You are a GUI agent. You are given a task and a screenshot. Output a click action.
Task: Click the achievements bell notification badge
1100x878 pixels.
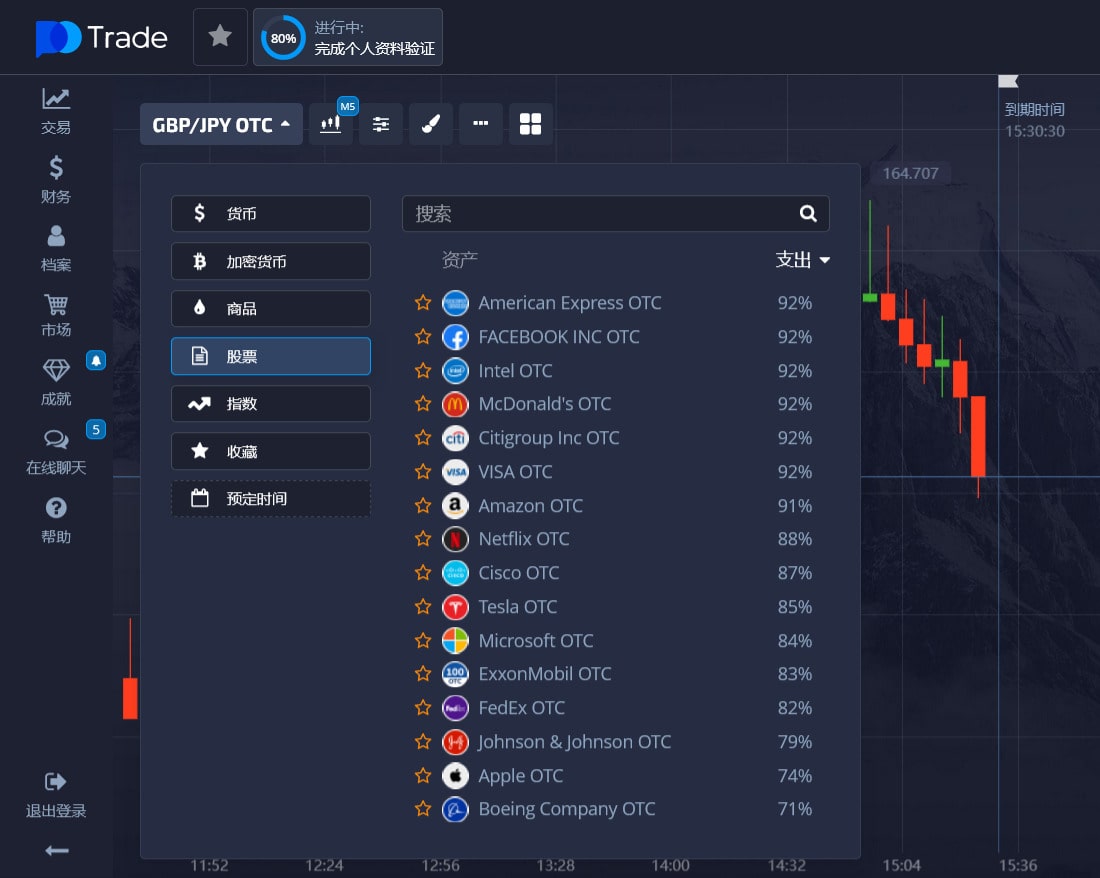[96, 360]
